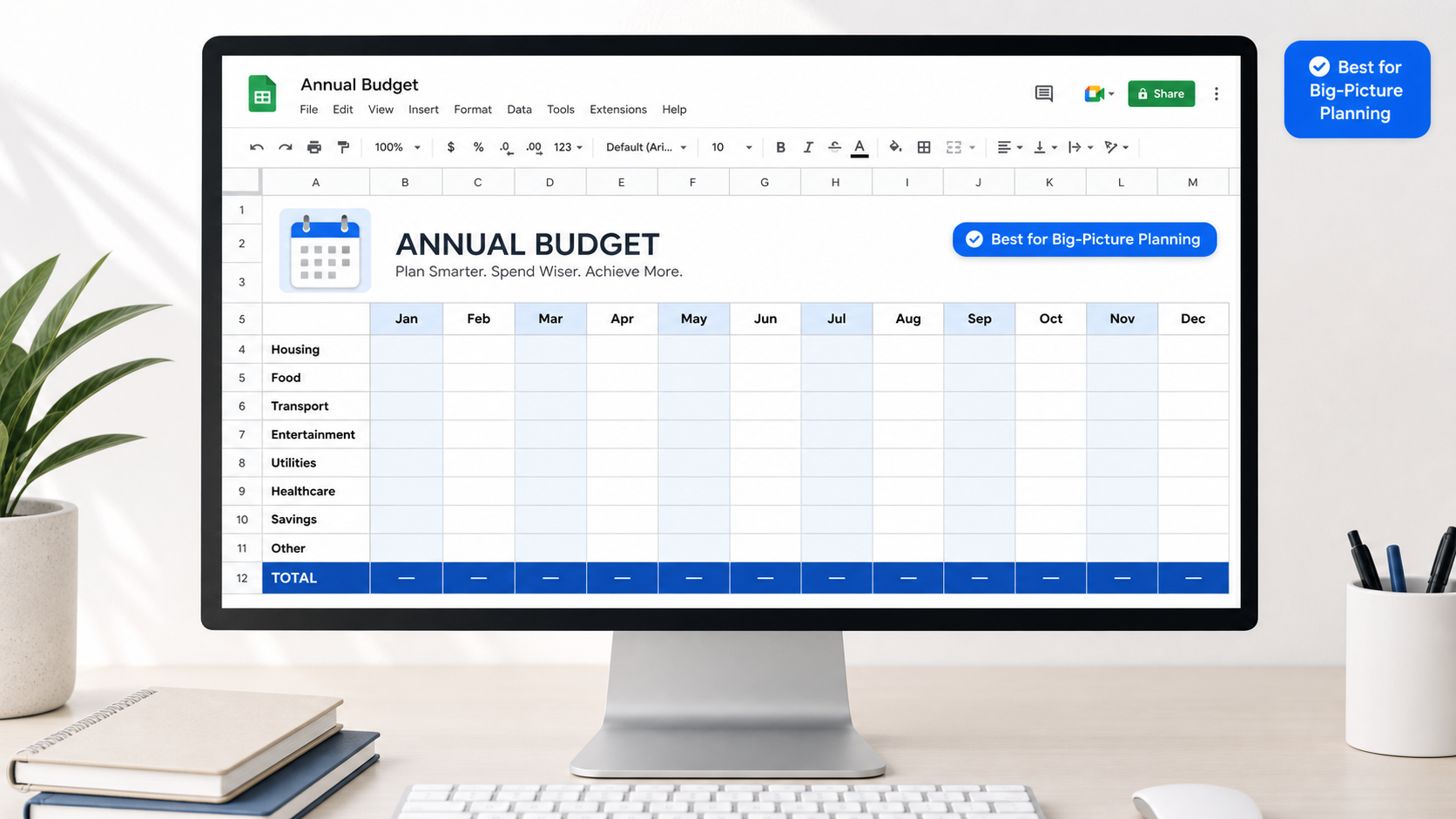This screenshot has height=819, width=1456.
Task: Toggle bold formatting
Action: 780,147
